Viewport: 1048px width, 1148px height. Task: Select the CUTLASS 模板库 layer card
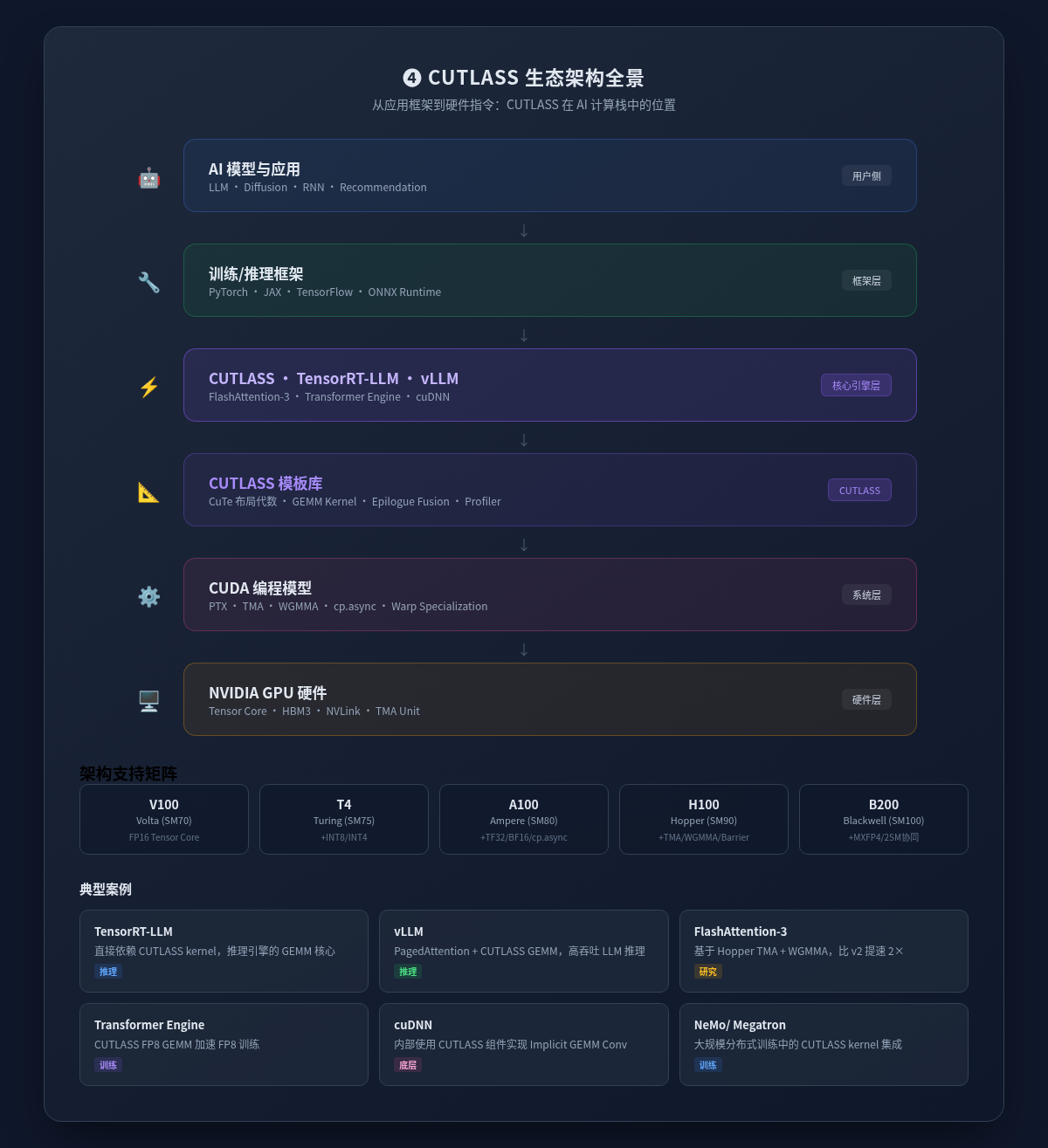pos(550,490)
